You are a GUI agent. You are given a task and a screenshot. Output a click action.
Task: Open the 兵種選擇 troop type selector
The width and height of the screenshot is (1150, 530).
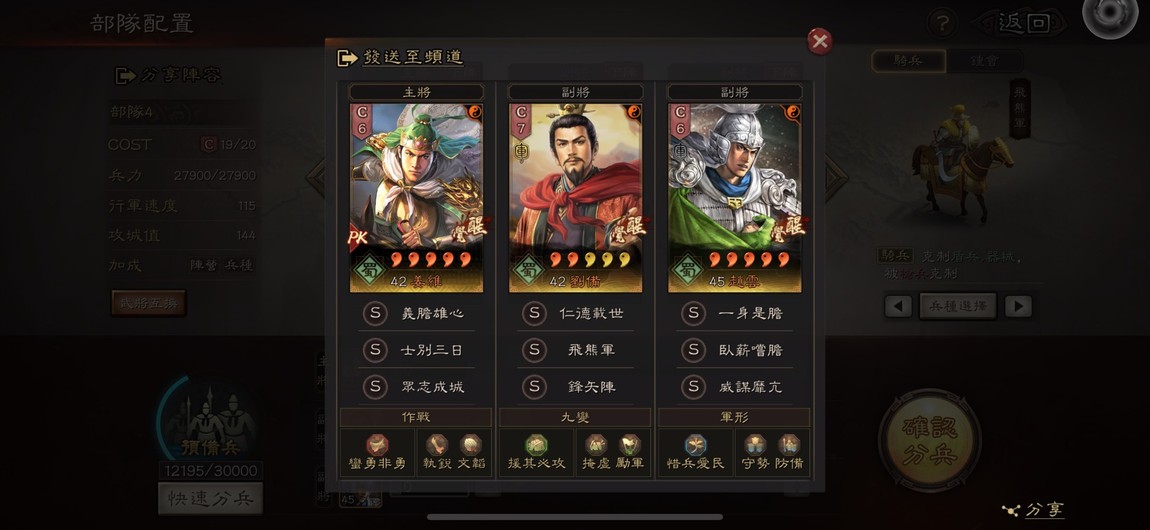click(958, 306)
